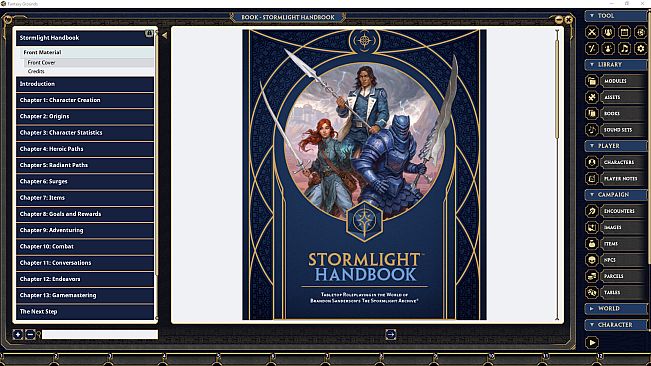The image size is (651, 366).
Task: Click the NPCs mask icon
Action: click(592, 260)
